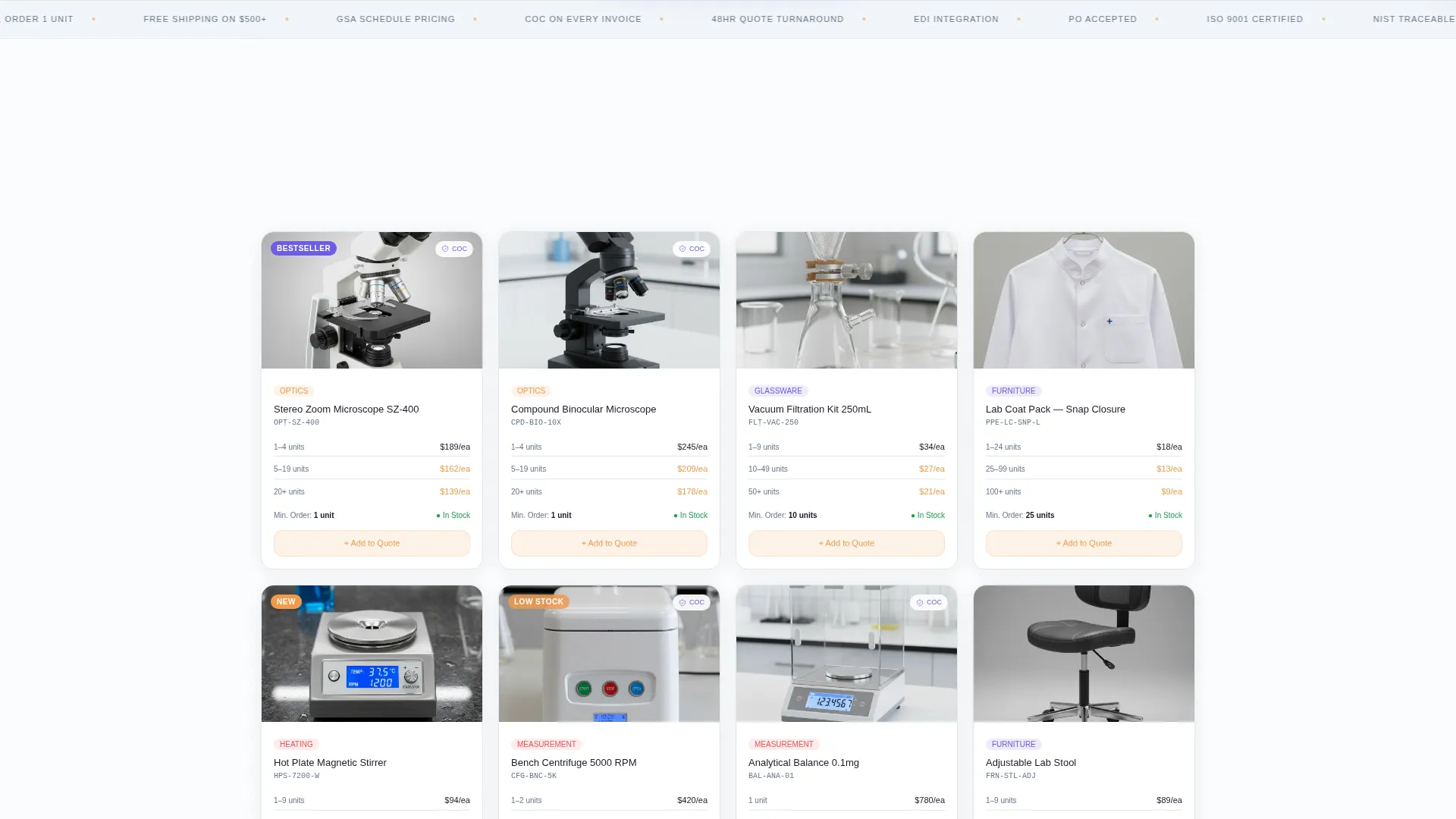Click OPTICS tag on Stereo Zoom Microscope

point(293,391)
